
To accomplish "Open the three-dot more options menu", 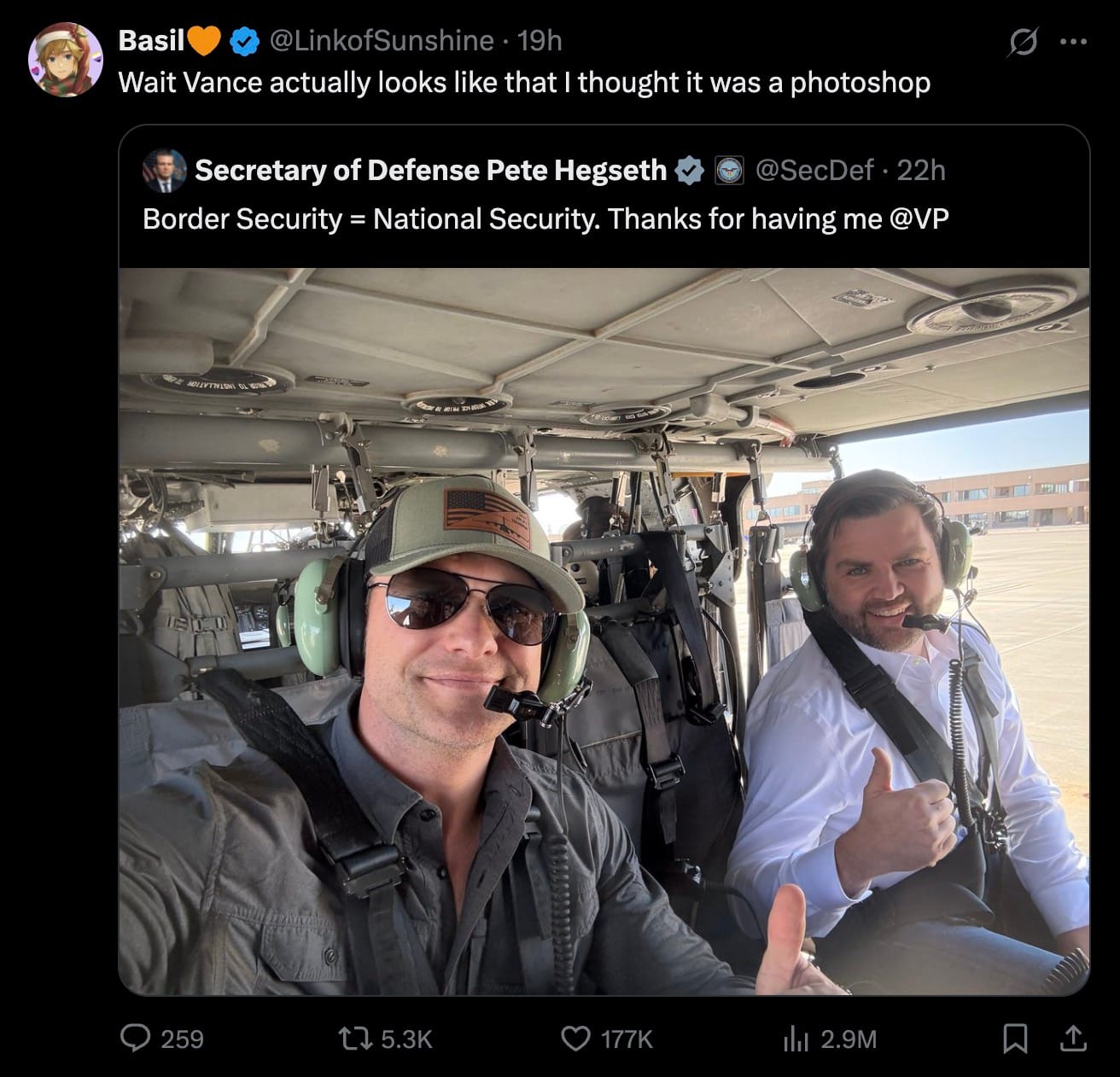I will [x=1073, y=42].
